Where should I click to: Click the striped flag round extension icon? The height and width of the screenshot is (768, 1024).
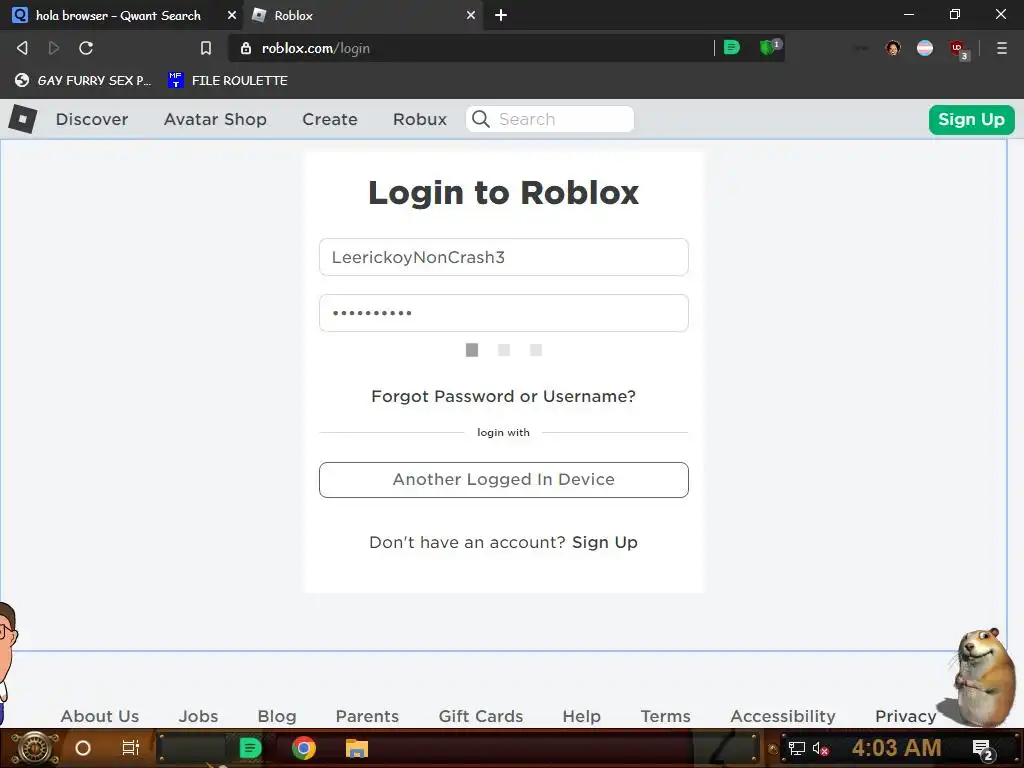coord(925,48)
